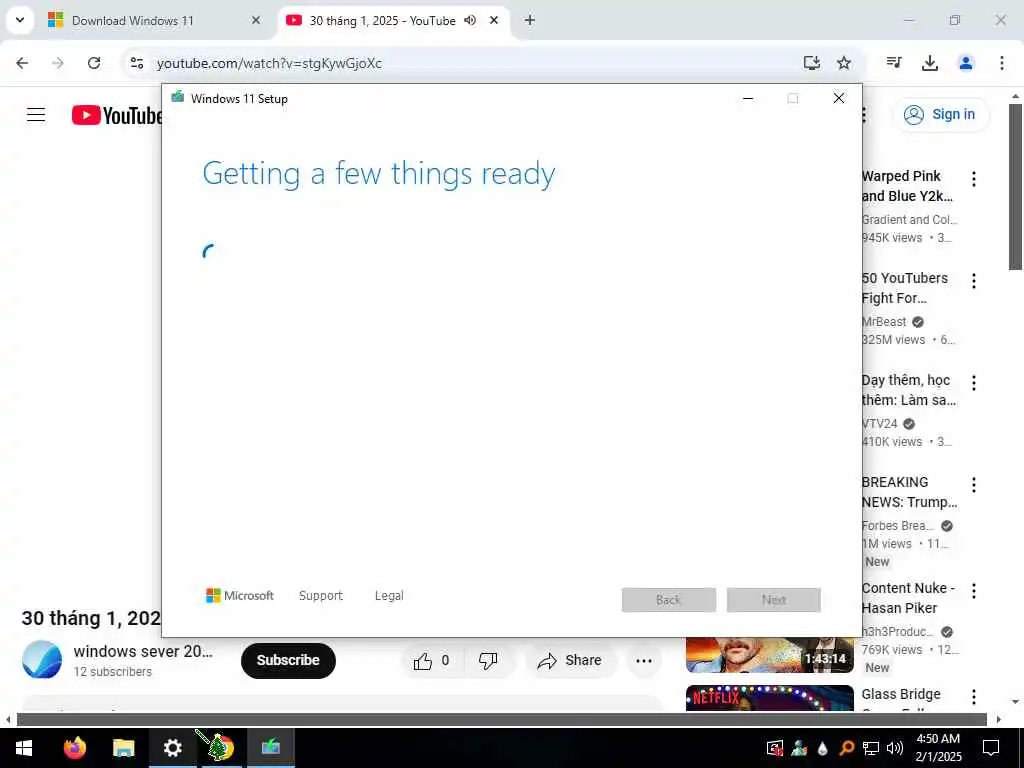The width and height of the screenshot is (1024, 768).
Task: Open options for Glass Bridge video
Action: 974,697
